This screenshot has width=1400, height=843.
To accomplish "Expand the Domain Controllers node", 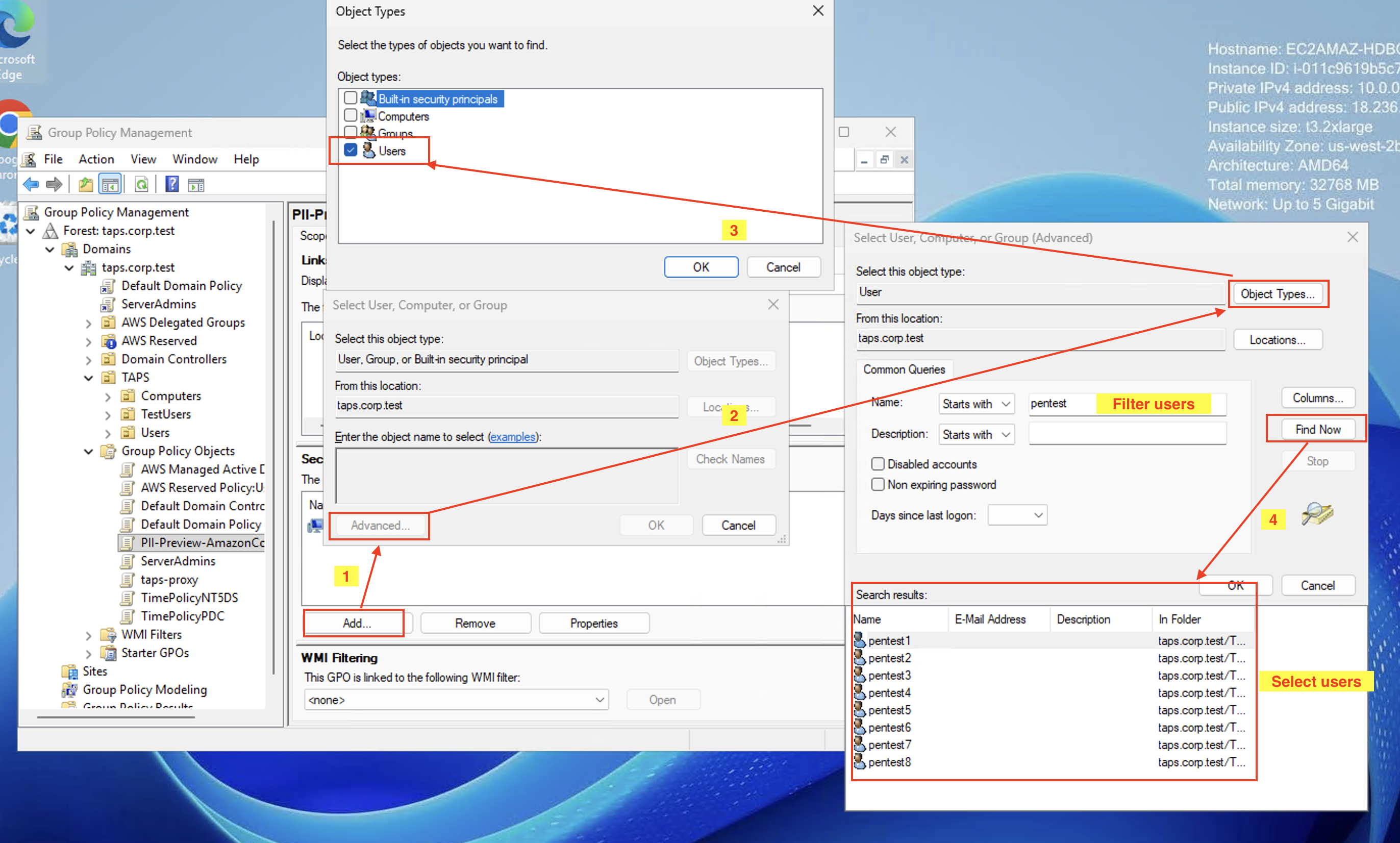I will tap(89, 360).
